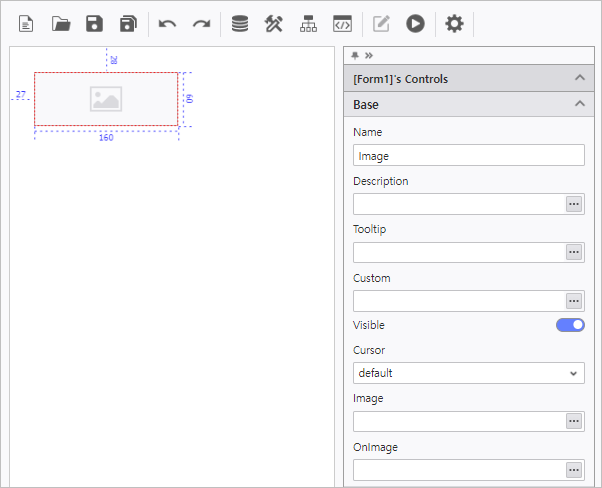Click the Save All icon
Image resolution: width=602 pixels, height=488 pixels.
click(128, 23)
